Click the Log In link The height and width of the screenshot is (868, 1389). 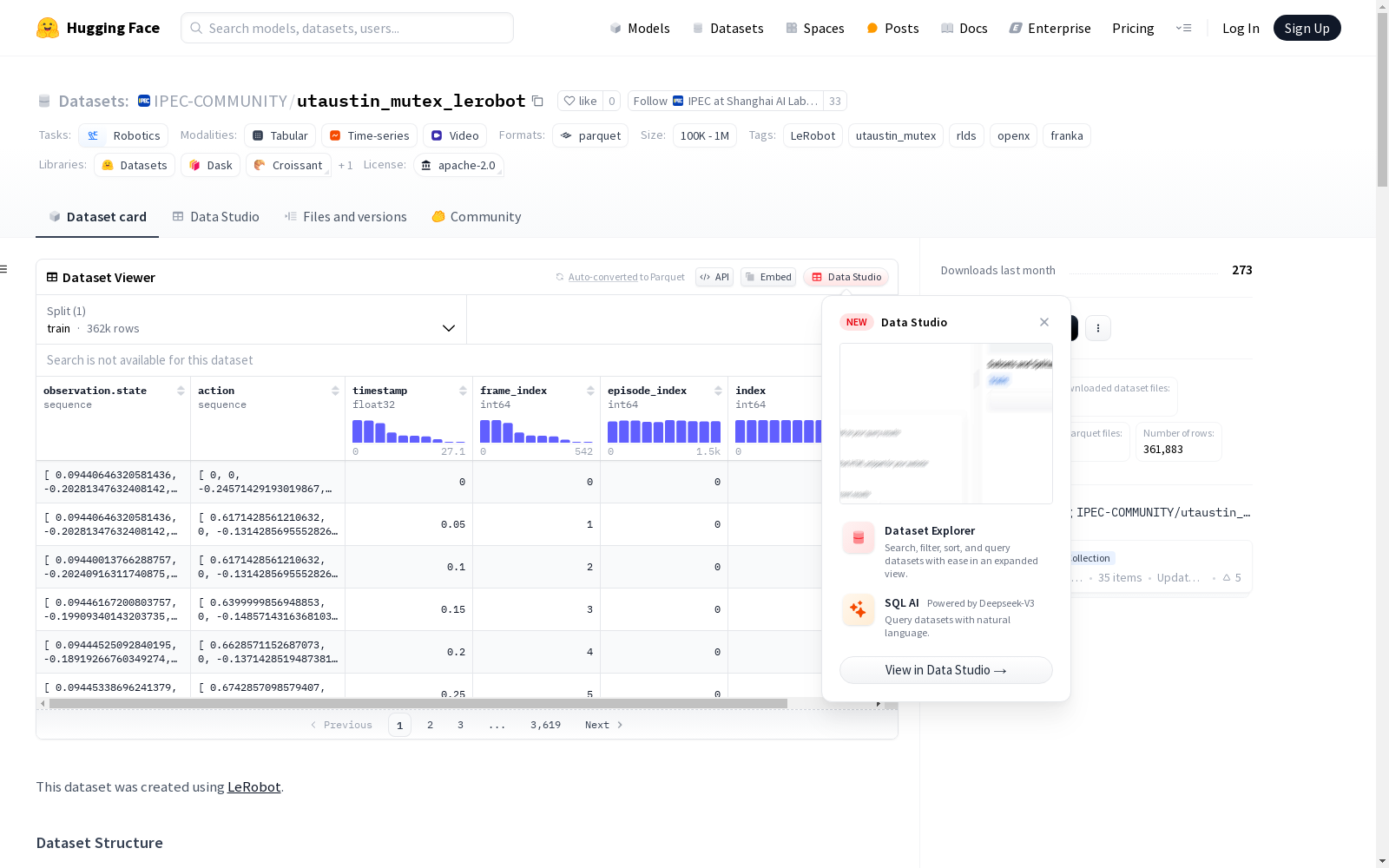point(1241,28)
